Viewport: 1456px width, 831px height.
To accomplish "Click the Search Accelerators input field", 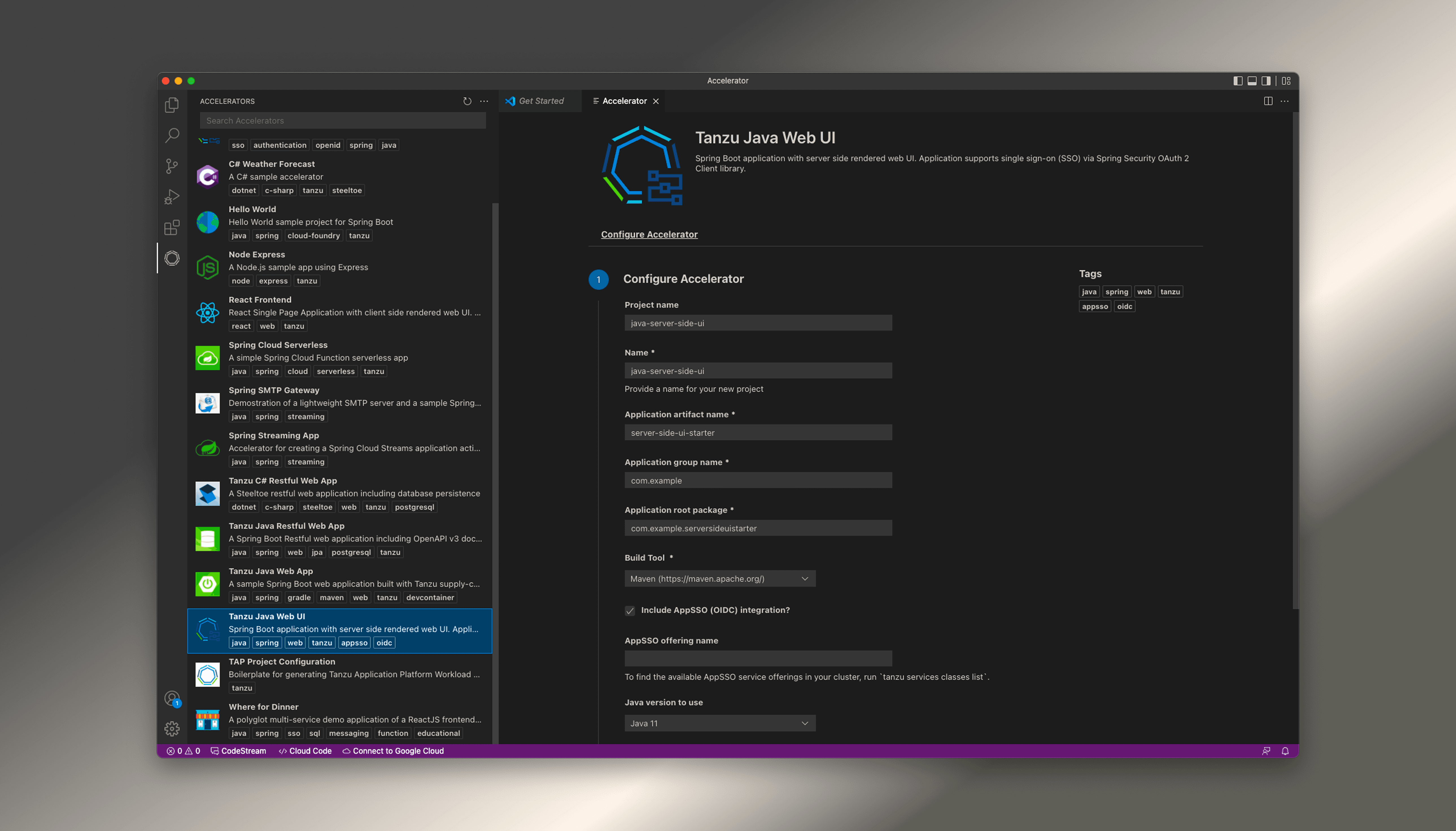I will [342, 120].
